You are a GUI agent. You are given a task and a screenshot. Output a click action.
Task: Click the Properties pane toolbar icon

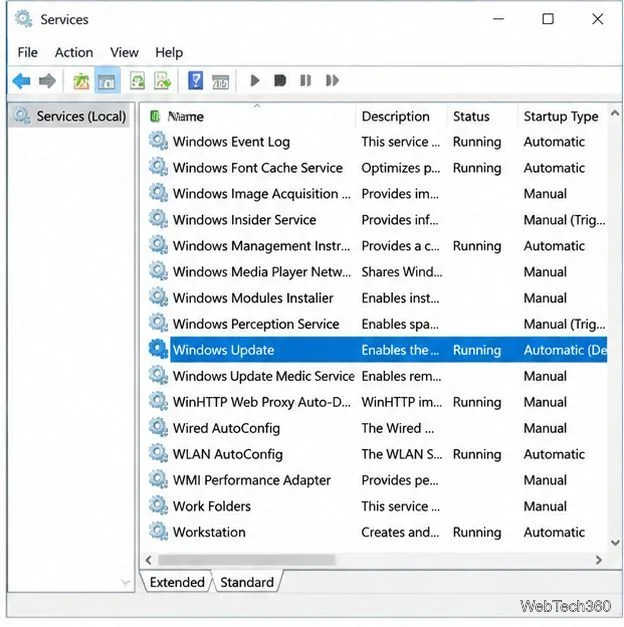click(220, 82)
